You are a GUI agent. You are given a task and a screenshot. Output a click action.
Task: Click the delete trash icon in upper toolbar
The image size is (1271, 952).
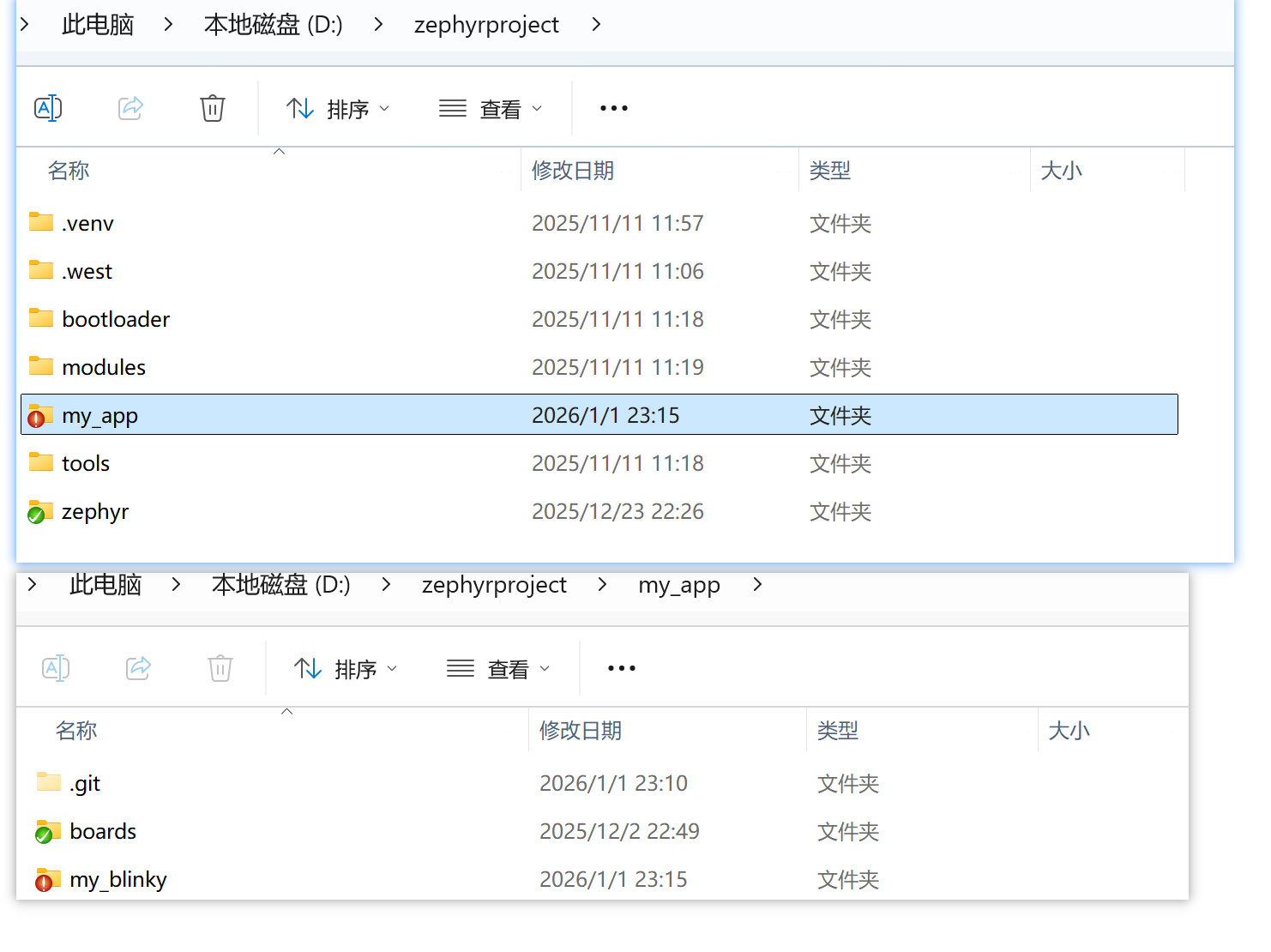pyautogui.click(x=212, y=108)
